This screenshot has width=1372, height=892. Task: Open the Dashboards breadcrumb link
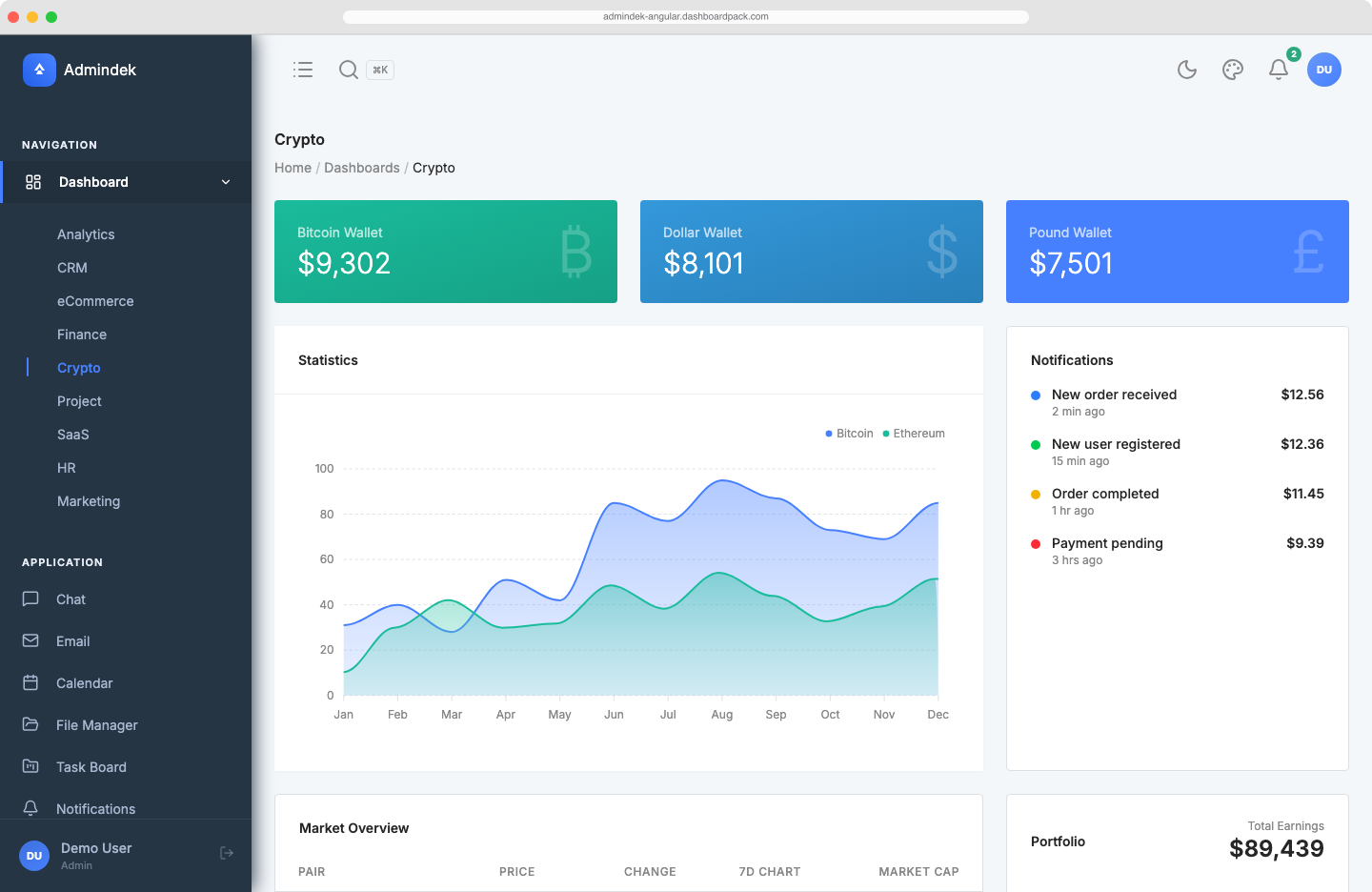point(362,168)
